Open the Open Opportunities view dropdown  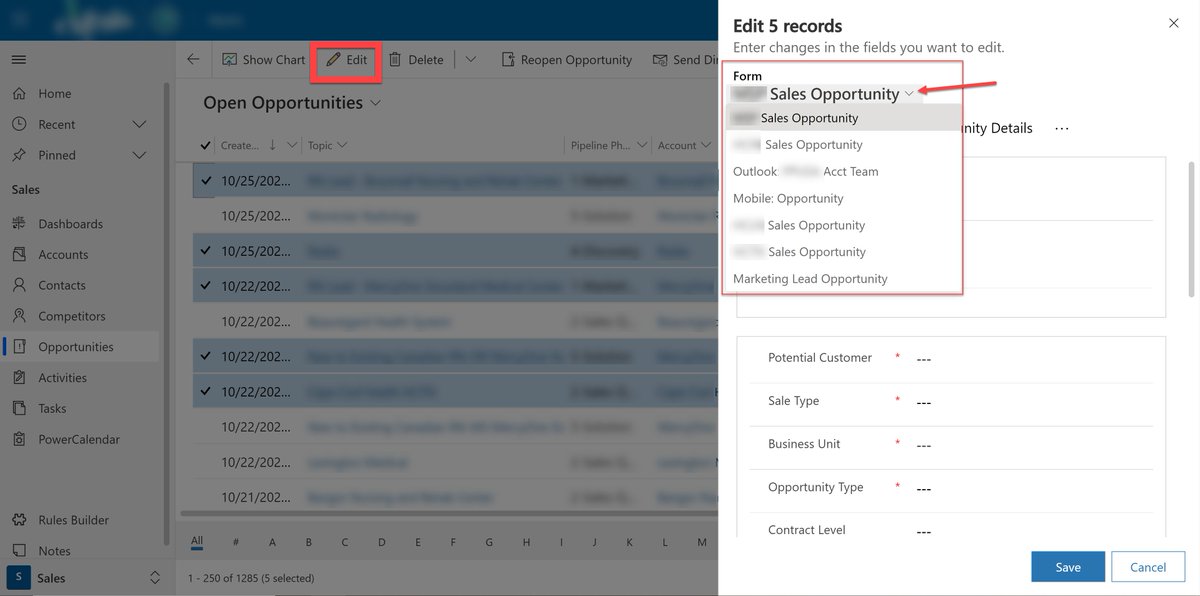click(x=375, y=103)
